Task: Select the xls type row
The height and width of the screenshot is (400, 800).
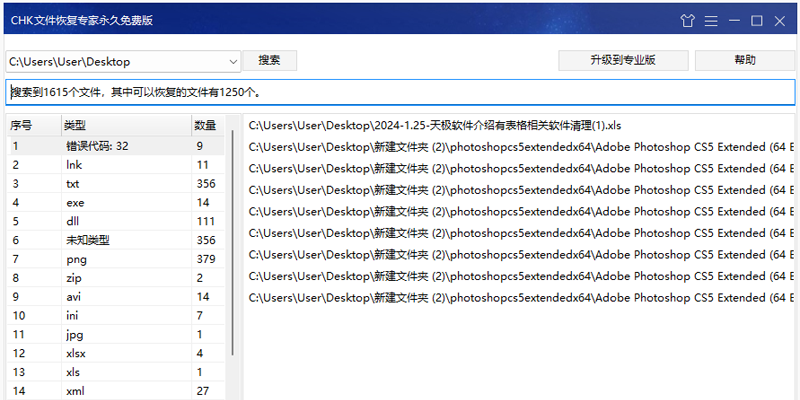Action: [116, 372]
